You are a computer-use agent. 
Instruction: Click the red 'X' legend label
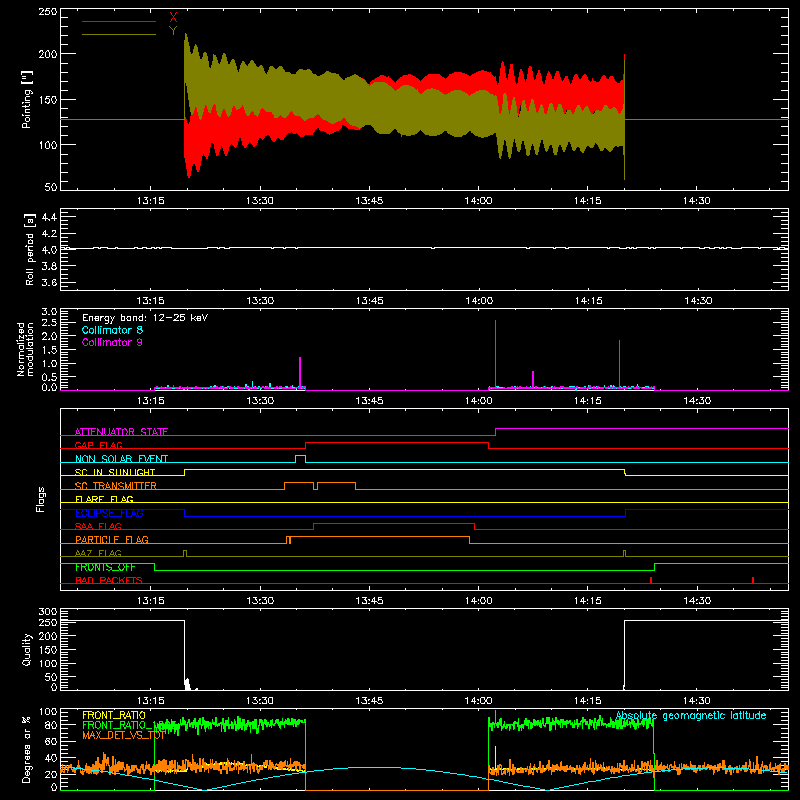click(173, 18)
